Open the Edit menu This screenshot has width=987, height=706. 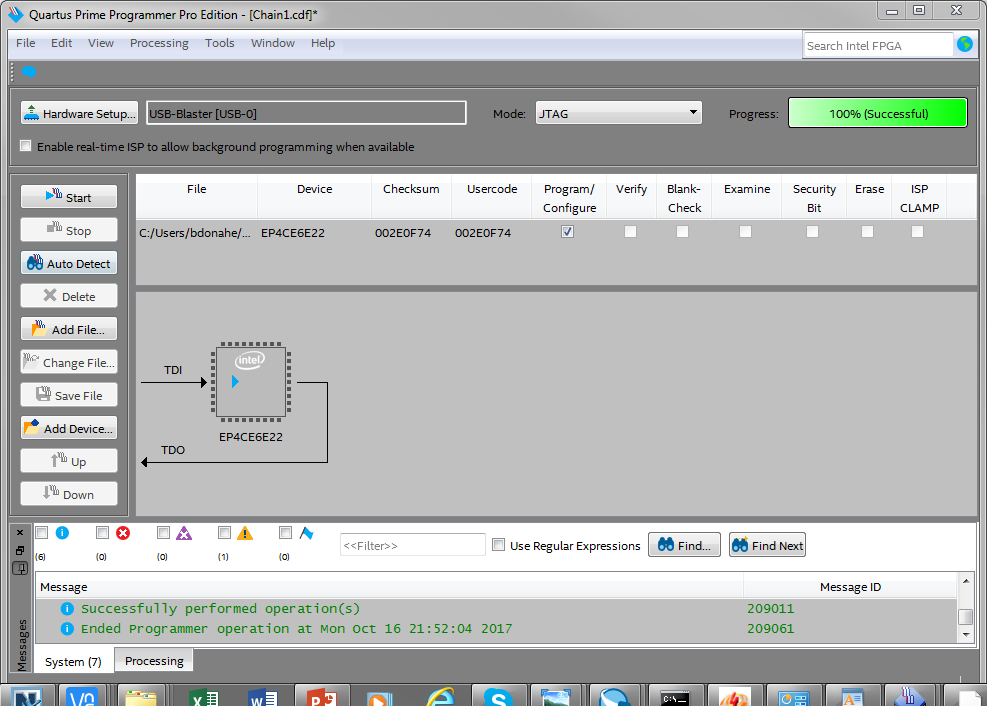coord(62,43)
